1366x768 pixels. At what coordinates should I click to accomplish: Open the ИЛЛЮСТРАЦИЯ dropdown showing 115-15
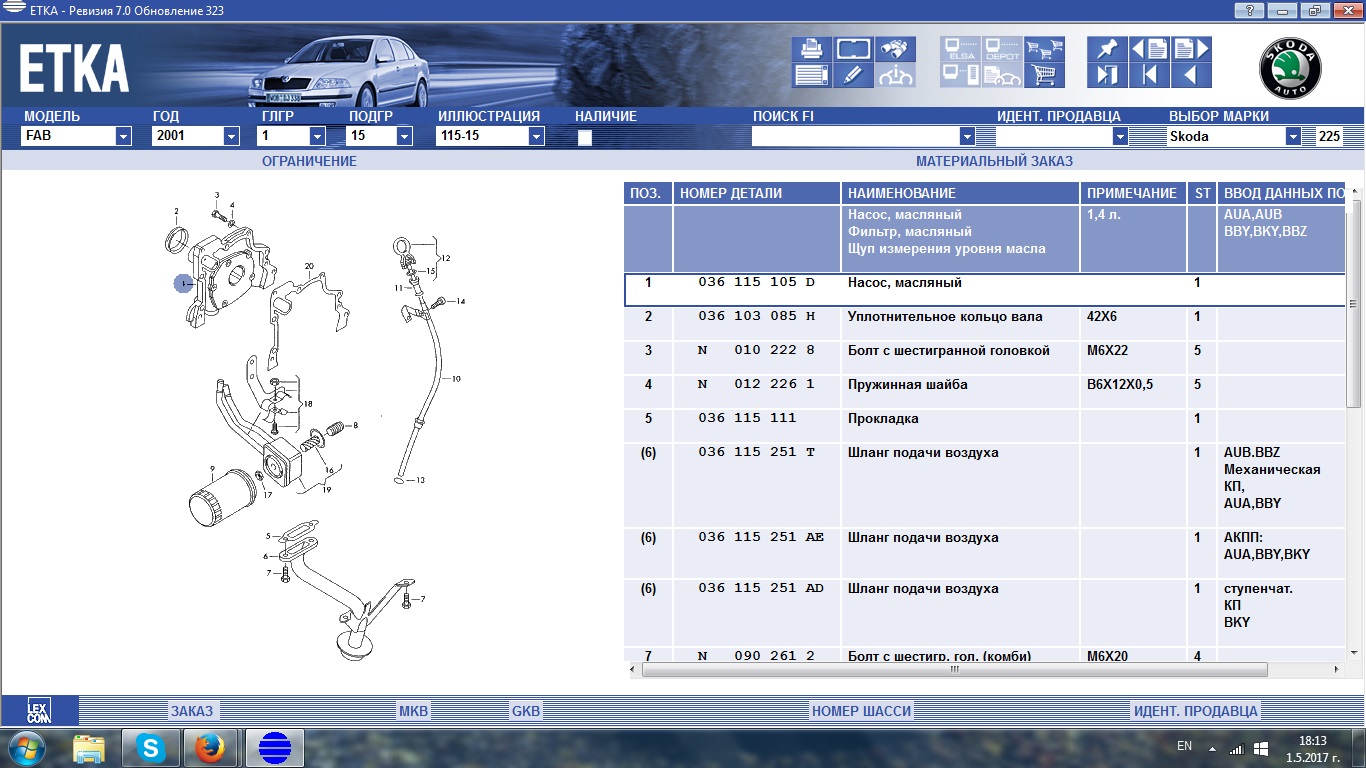536,137
